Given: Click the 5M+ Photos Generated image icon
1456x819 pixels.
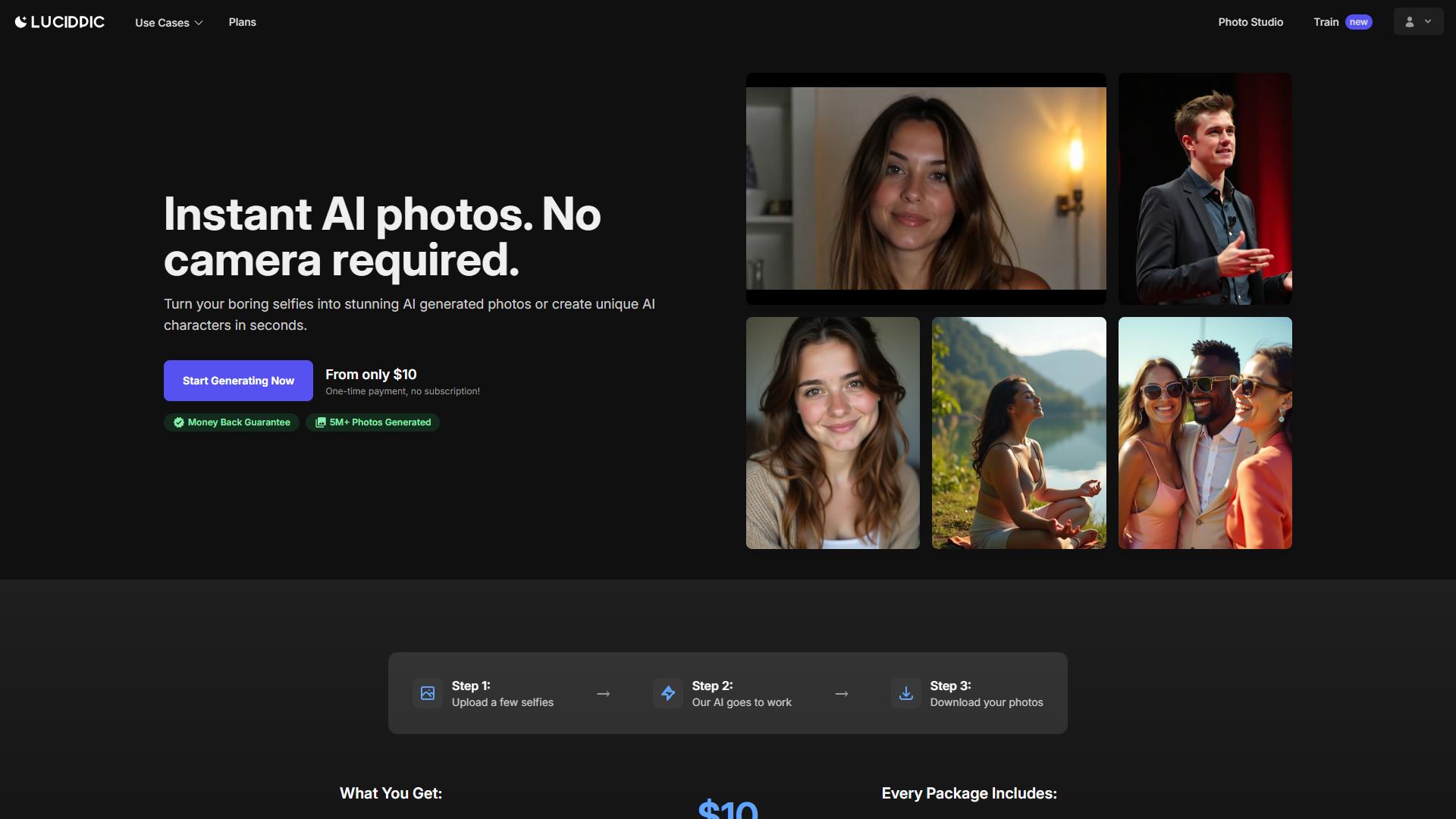Looking at the screenshot, I should pyautogui.click(x=321, y=422).
